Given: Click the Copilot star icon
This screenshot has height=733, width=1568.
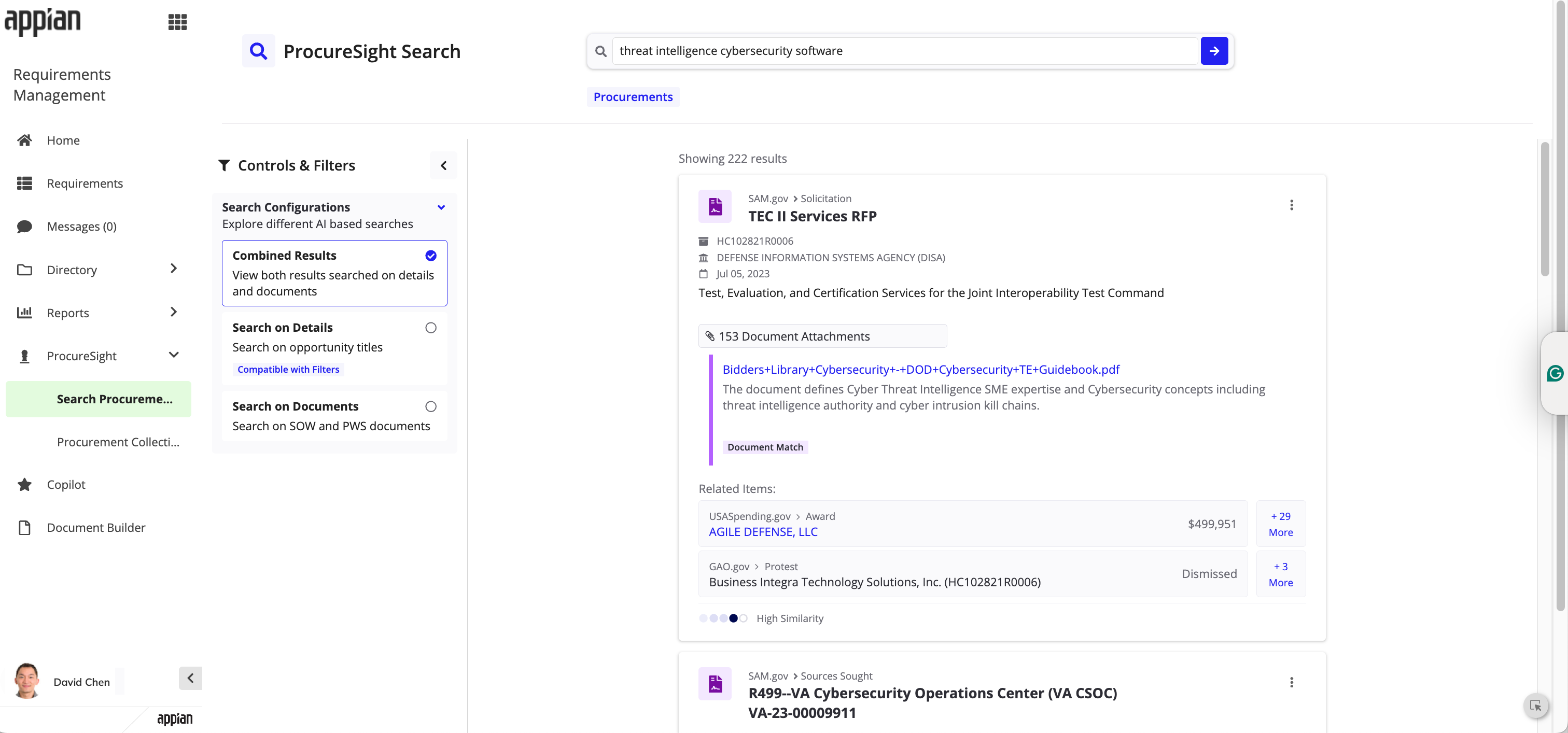Looking at the screenshot, I should 24,484.
